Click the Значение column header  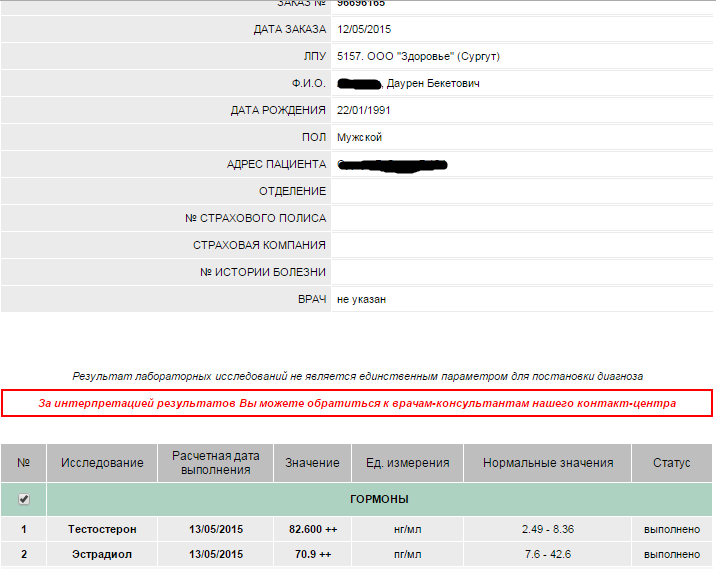[312, 463]
